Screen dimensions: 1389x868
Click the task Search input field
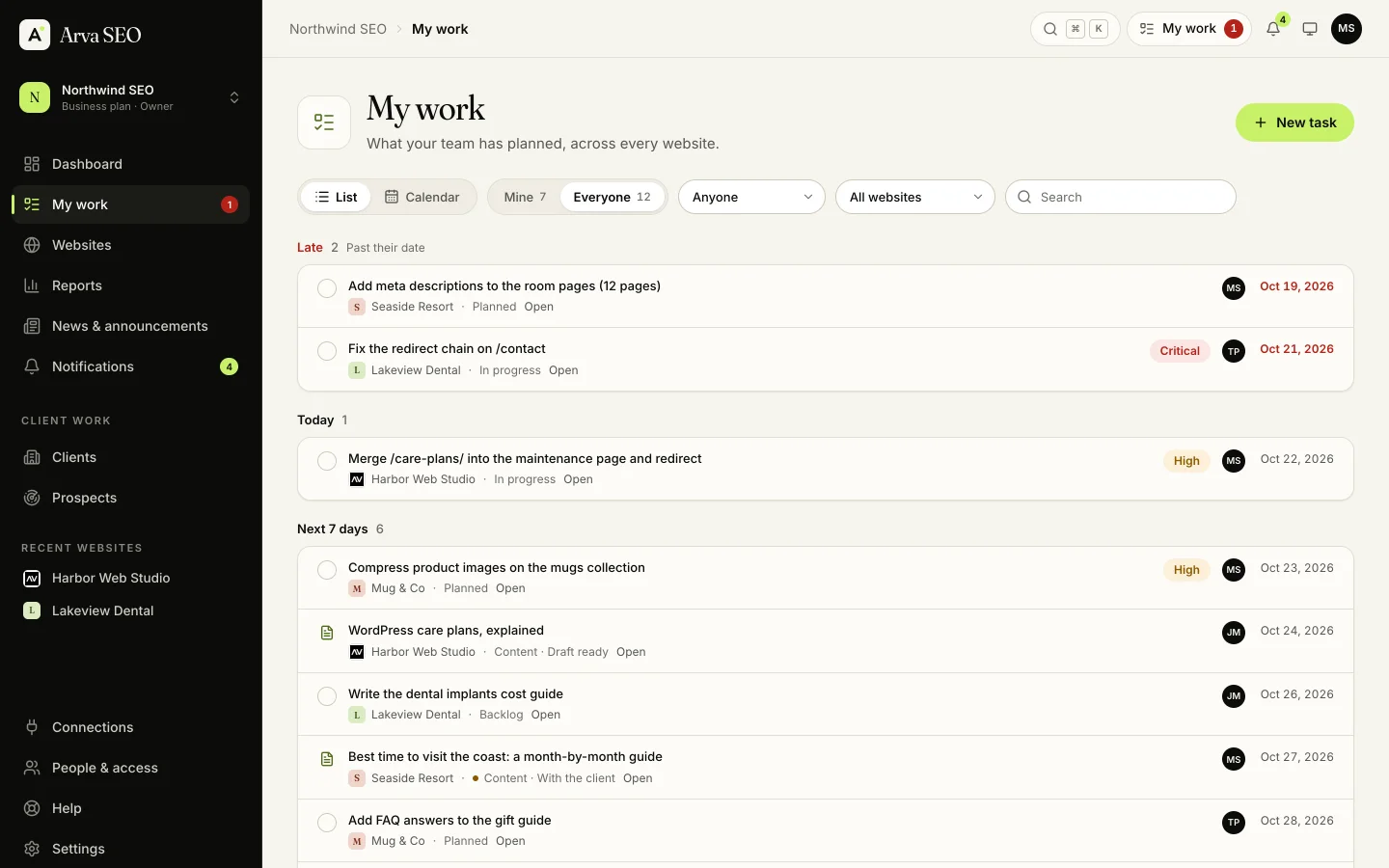tap(1121, 197)
